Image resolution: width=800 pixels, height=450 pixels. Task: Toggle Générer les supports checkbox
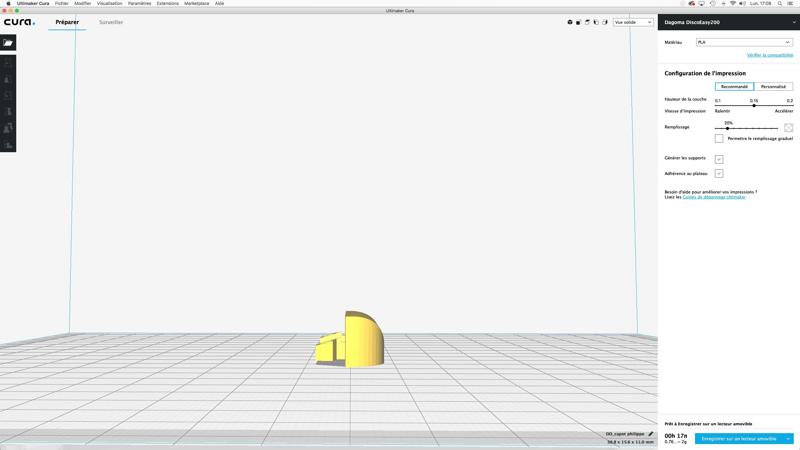[x=719, y=159]
